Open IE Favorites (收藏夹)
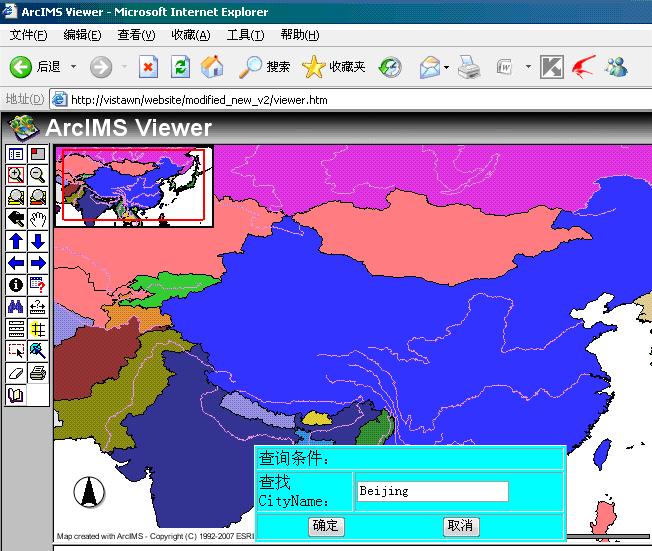The height and width of the screenshot is (551, 652). [334, 67]
